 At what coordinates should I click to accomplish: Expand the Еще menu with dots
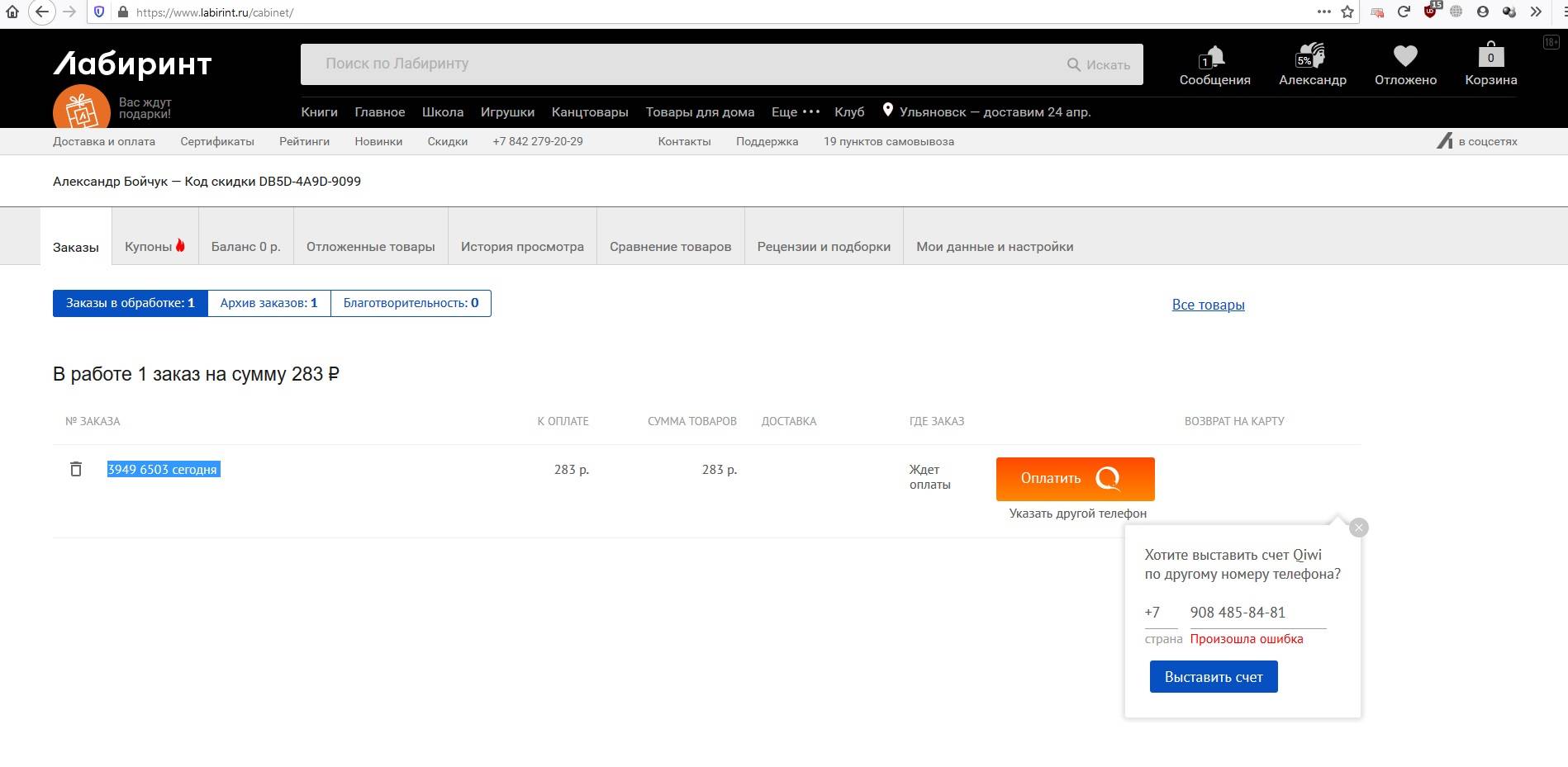(796, 111)
